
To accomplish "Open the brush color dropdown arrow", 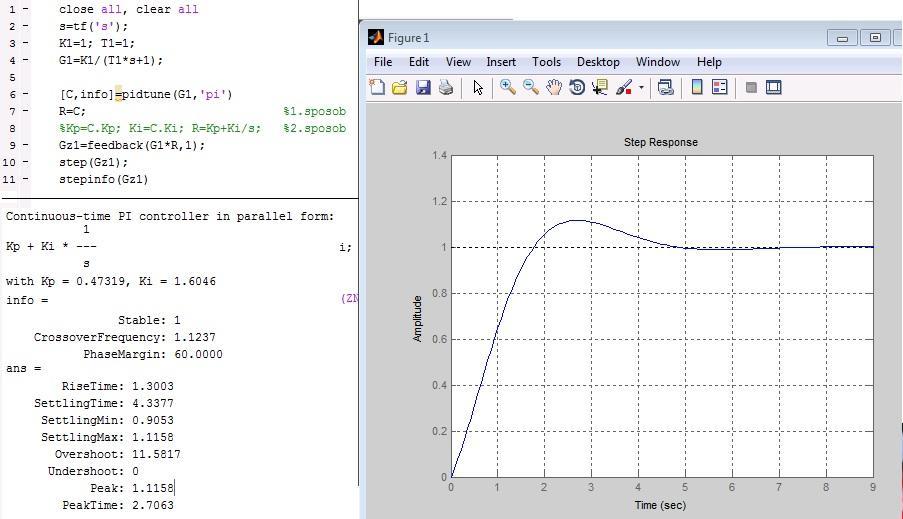I will click(641, 88).
